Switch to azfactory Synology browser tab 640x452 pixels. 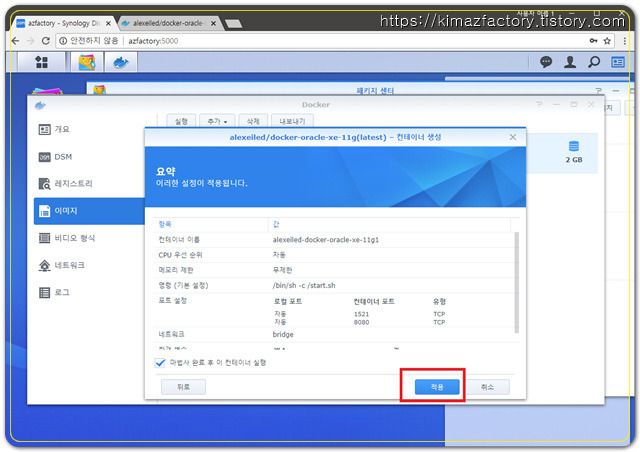coord(63,23)
